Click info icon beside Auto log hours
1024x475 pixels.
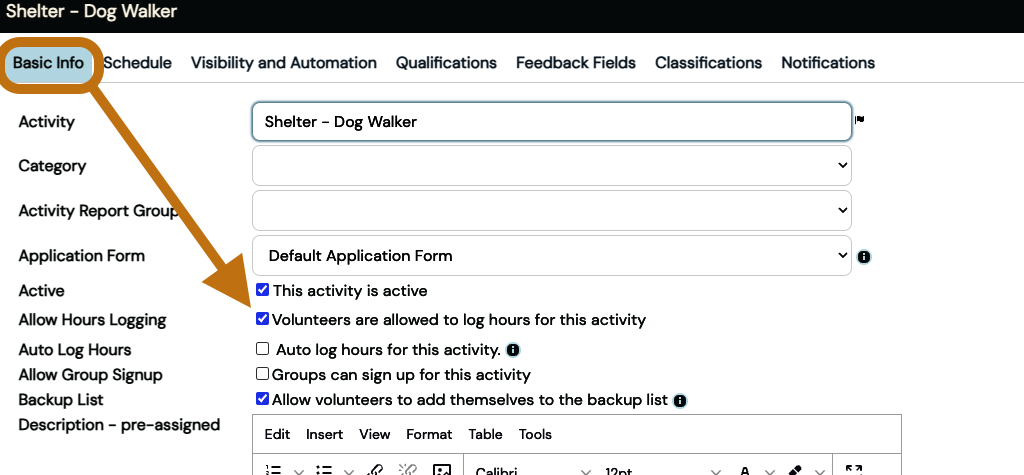pos(513,350)
